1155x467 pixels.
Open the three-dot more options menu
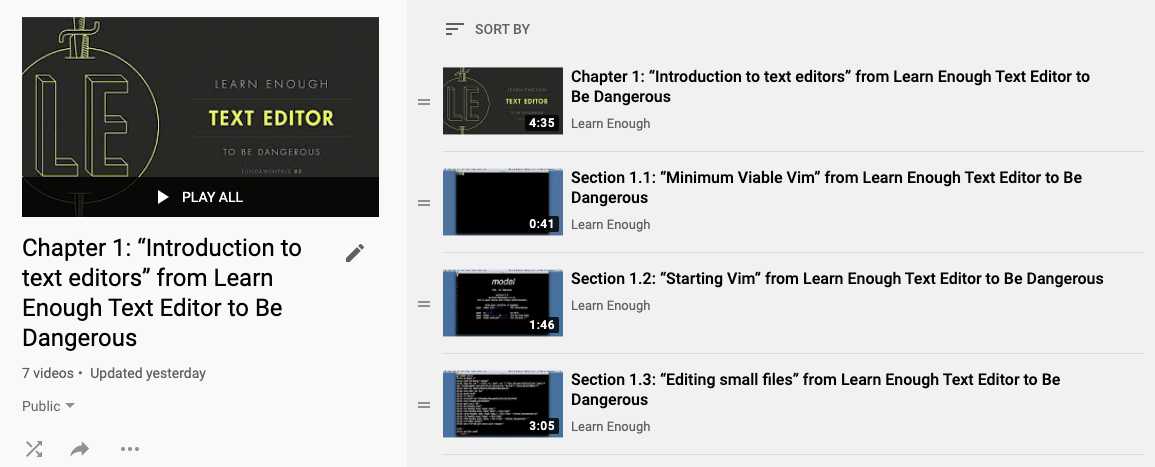pyautogui.click(x=129, y=449)
